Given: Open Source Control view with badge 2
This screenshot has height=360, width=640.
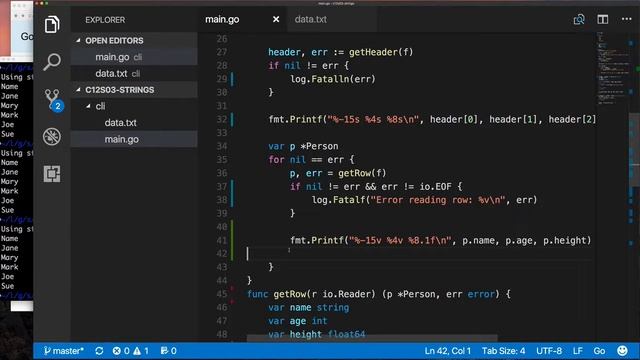Looking at the screenshot, I should click(x=53, y=100).
